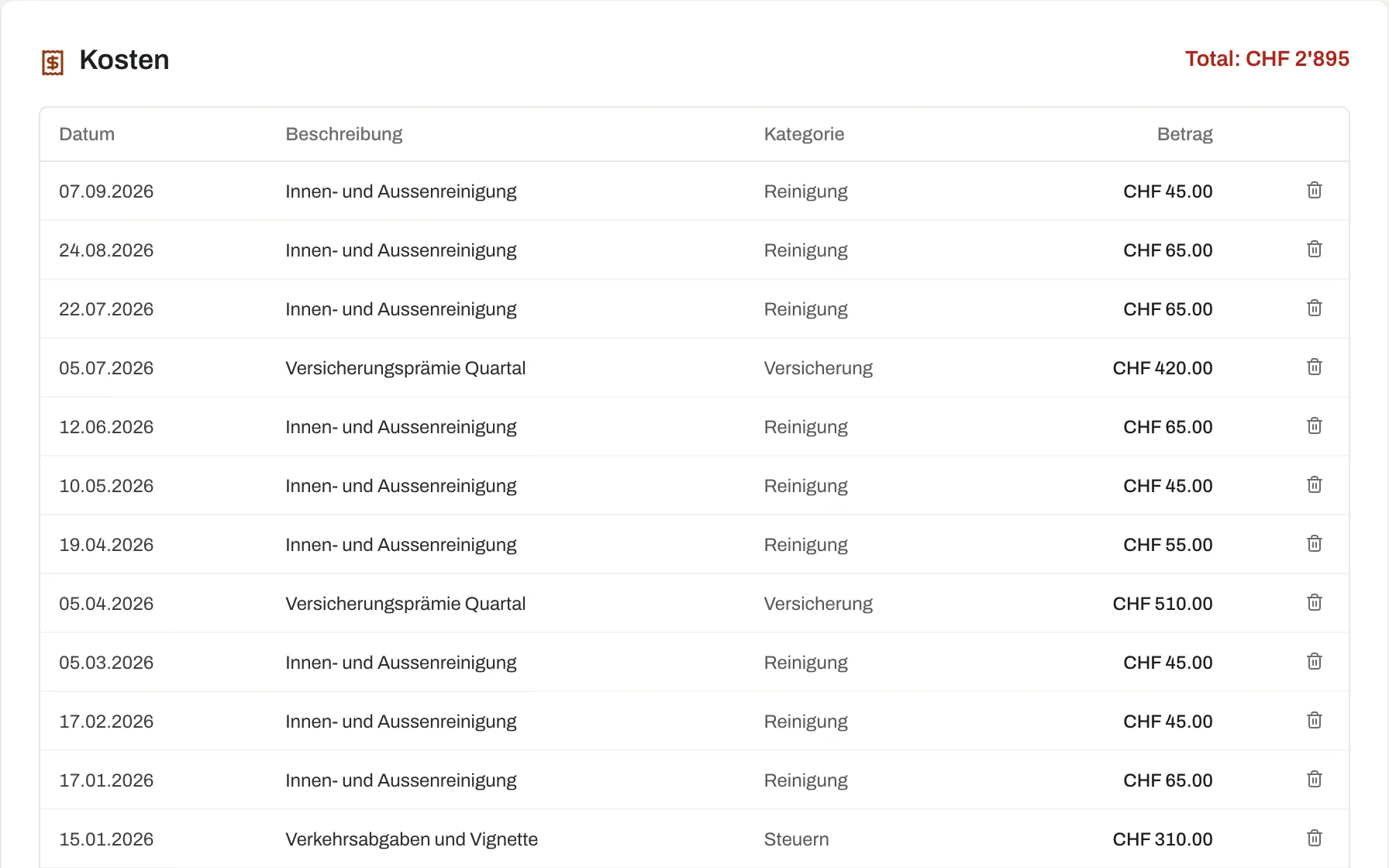Screen dimensions: 1389x868
Task: Click the Total: CHF 2'895 label
Action: click(x=1267, y=59)
